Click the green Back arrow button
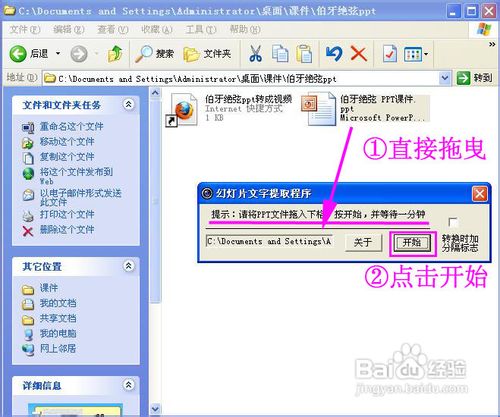This screenshot has width=500, height=417. (x=18, y=54)
